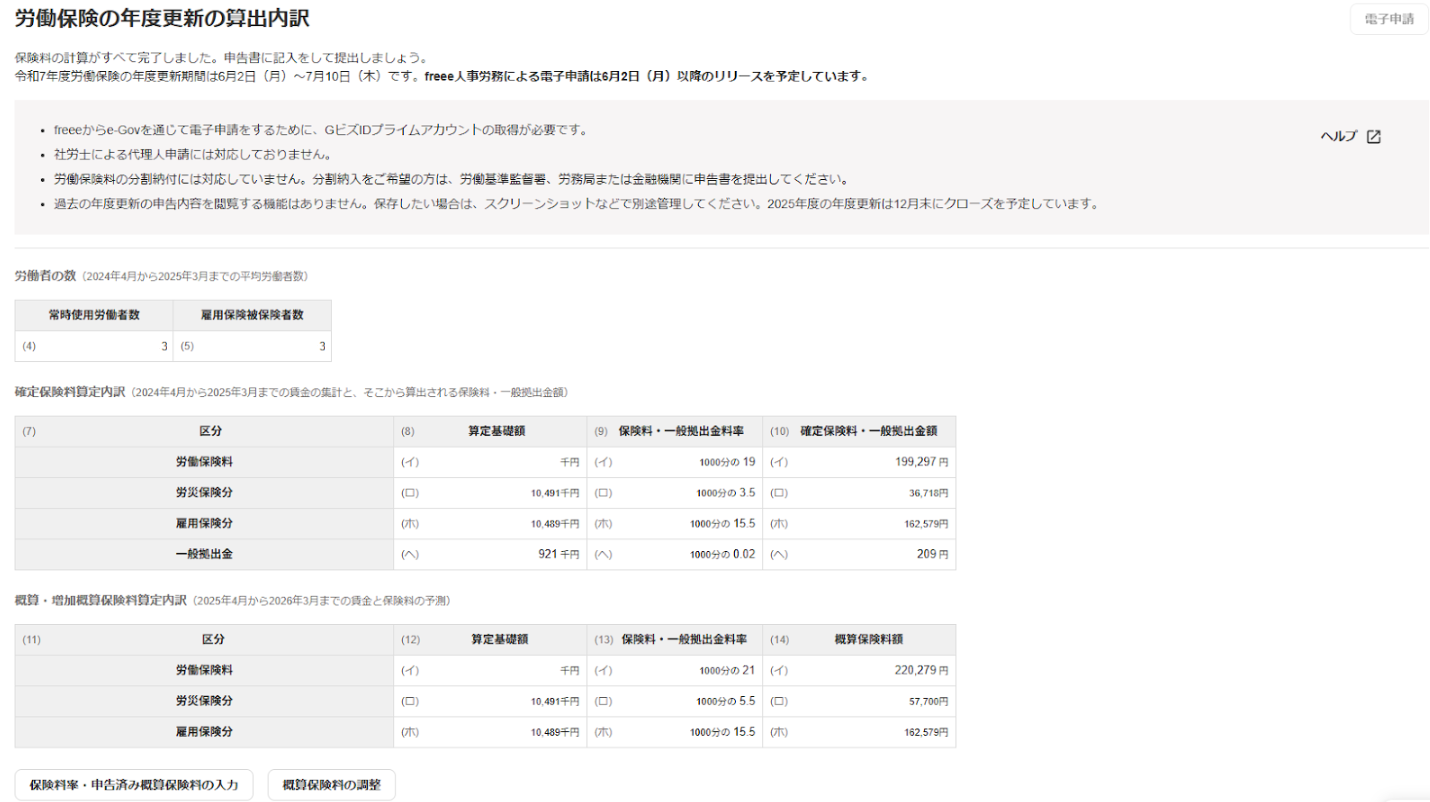Click the external link icon beside ヘルプ
This screenshot has height=802, width=1430.
1373,137
